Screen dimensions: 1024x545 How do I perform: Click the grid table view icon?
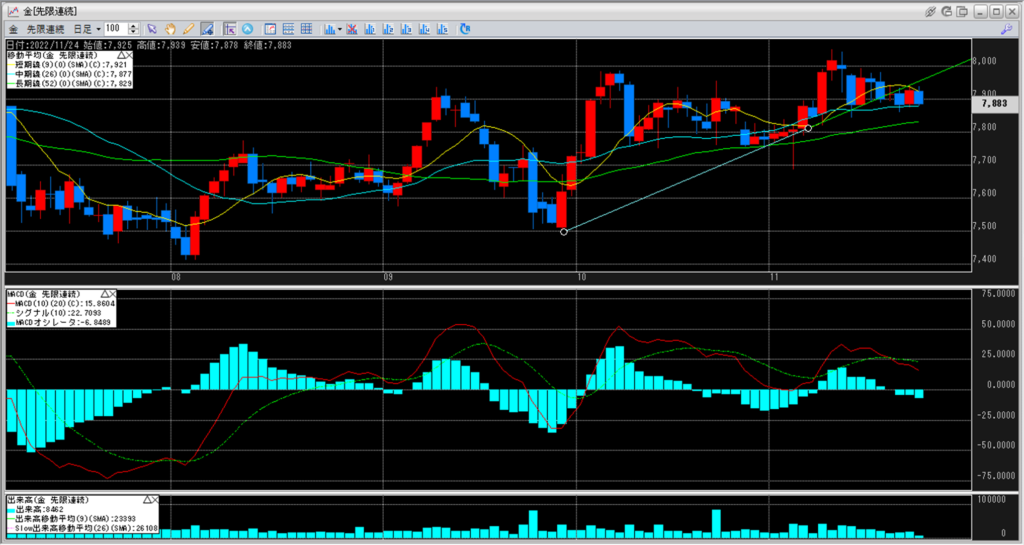(306, 29)
